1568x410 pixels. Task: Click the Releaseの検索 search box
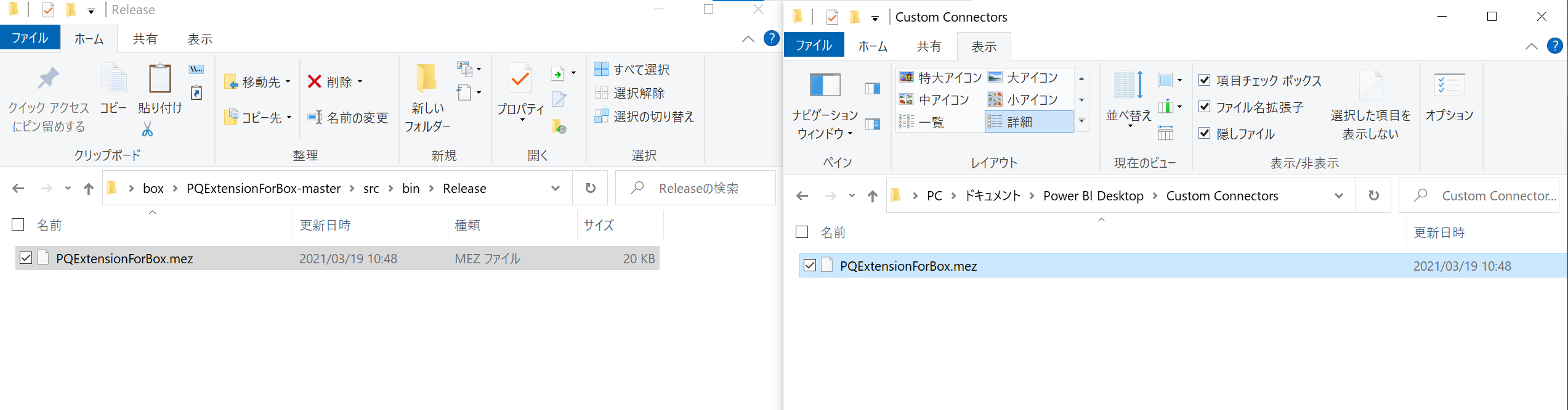tap(696, 188)
